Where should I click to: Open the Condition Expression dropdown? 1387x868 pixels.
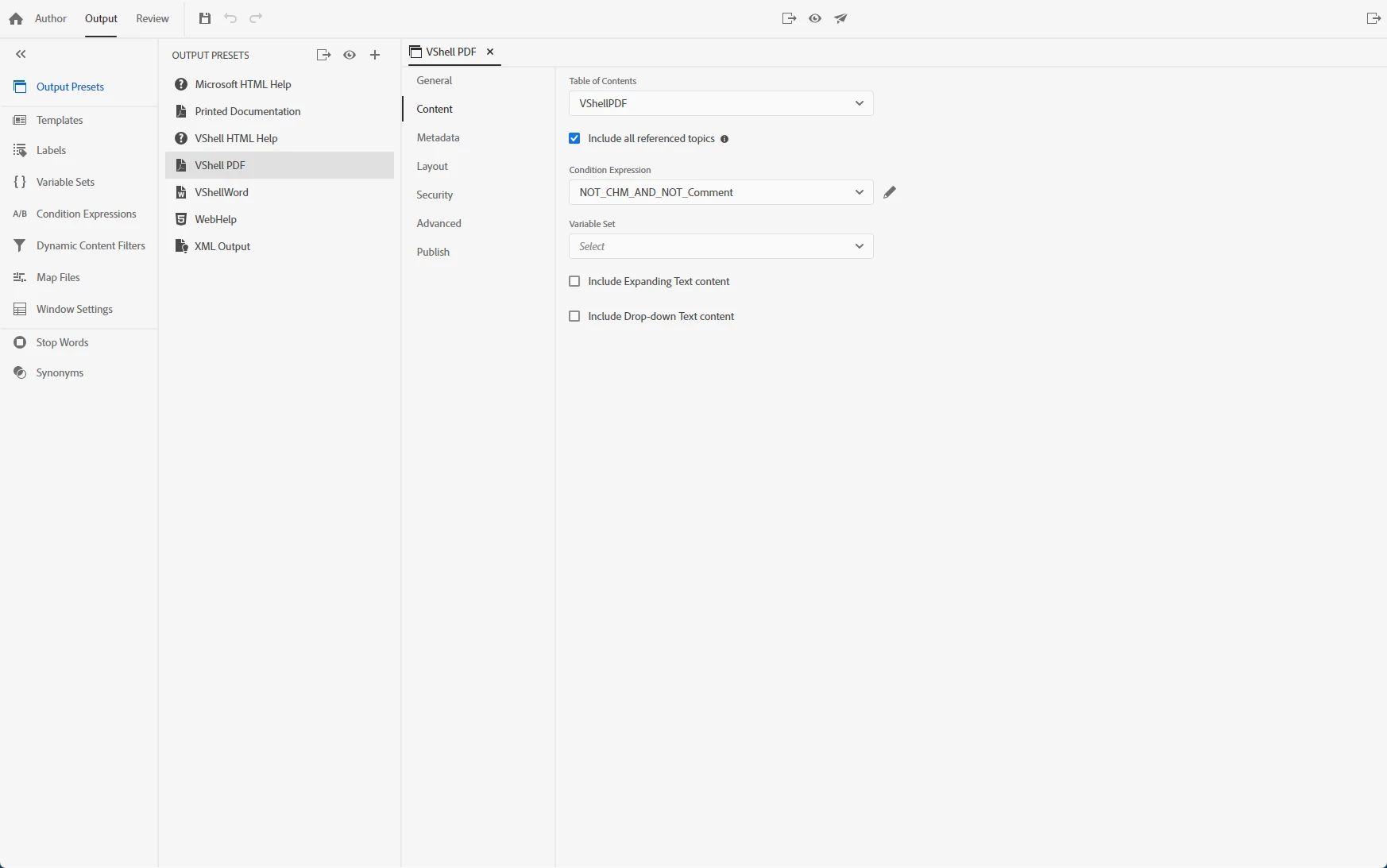click(721, 192)
